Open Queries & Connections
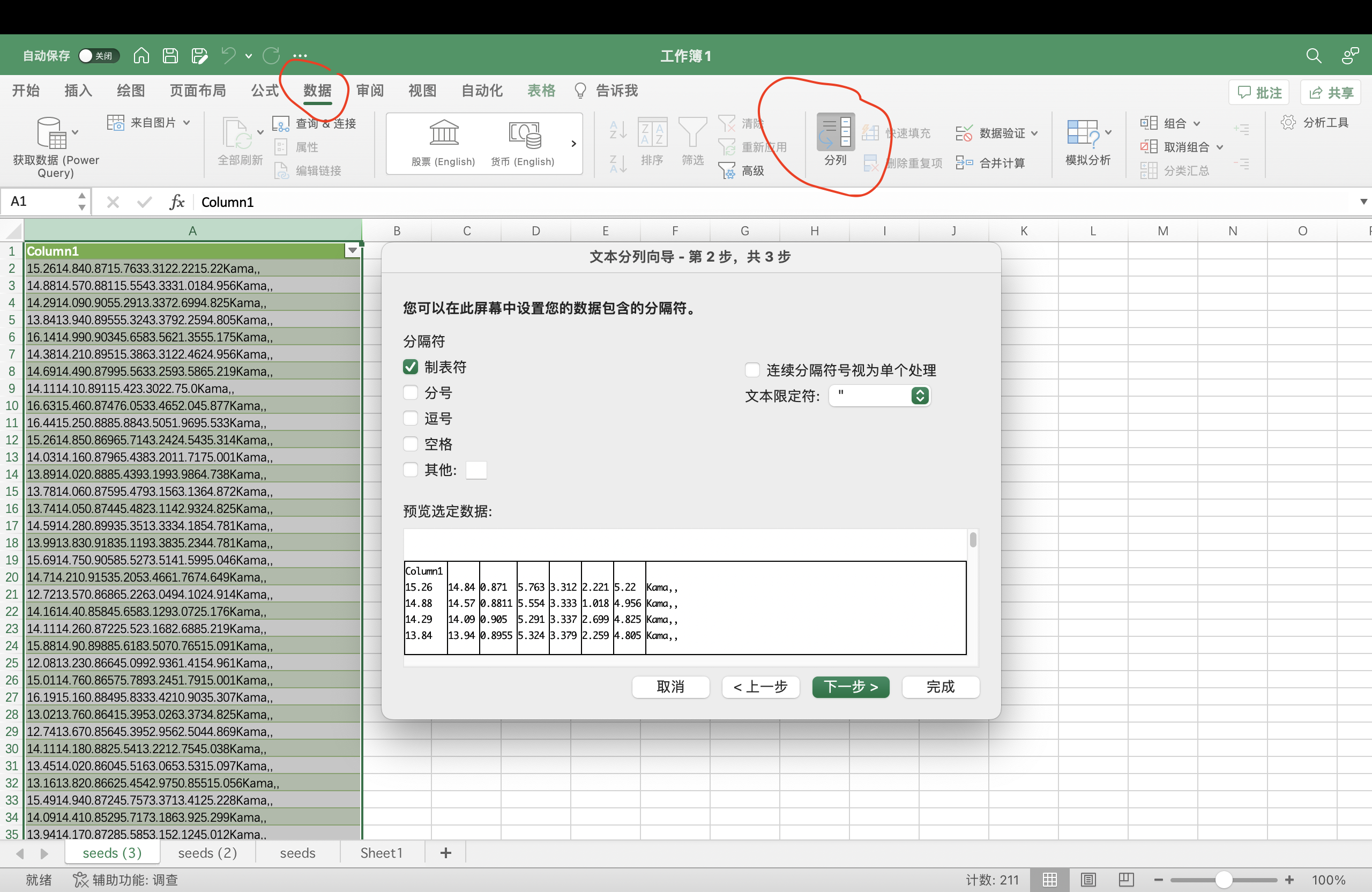Viewport: 1372px width, 892px height. [x=315, y=123]
